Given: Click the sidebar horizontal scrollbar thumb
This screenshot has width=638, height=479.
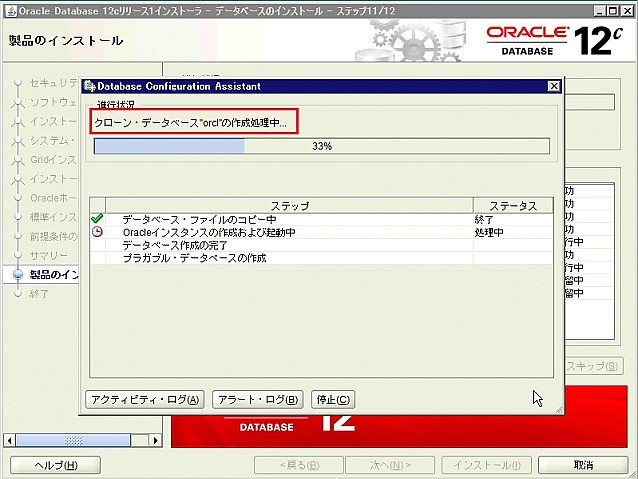Looking at the screenshot, I should [73, 440].
